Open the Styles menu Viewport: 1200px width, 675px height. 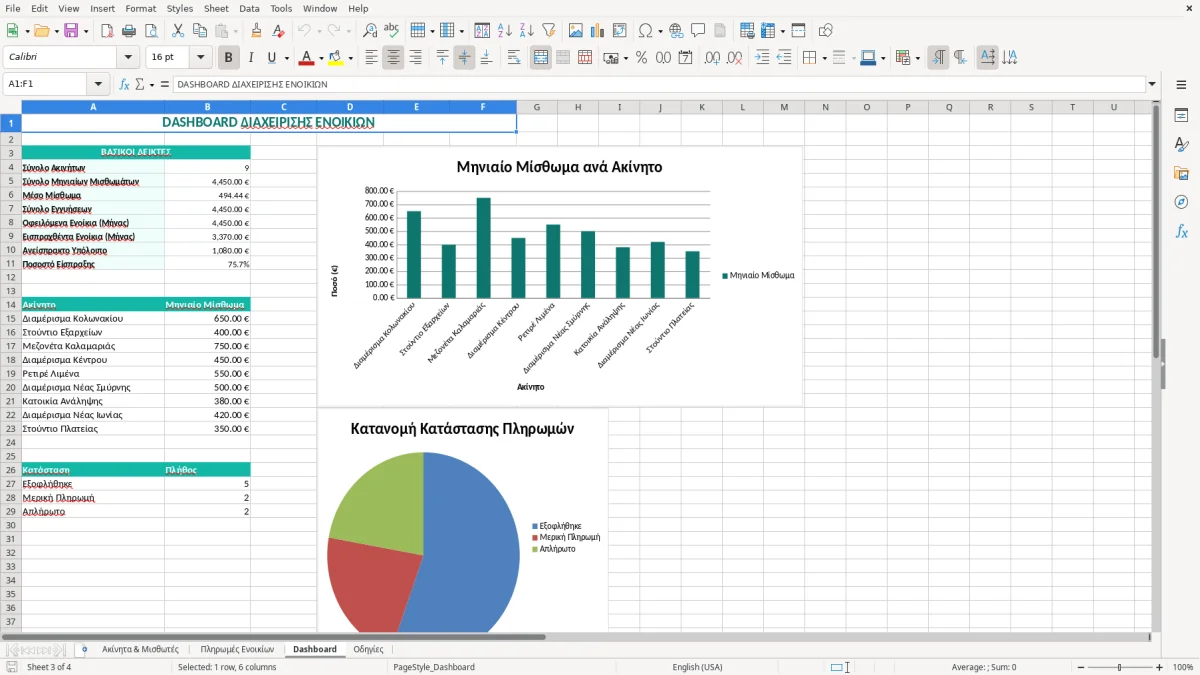180,8
